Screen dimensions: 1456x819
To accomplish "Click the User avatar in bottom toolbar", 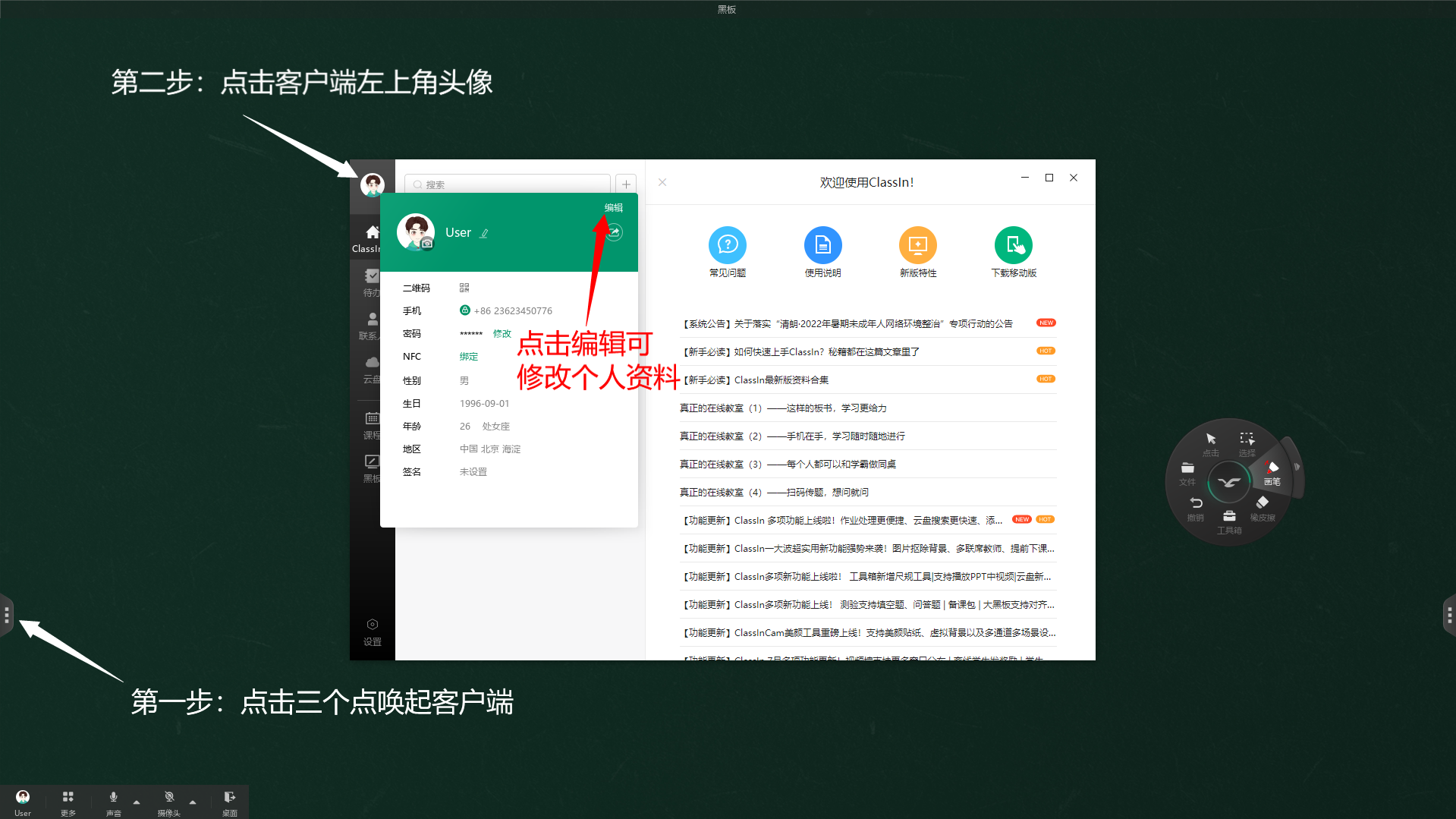I will coord(23,797).
